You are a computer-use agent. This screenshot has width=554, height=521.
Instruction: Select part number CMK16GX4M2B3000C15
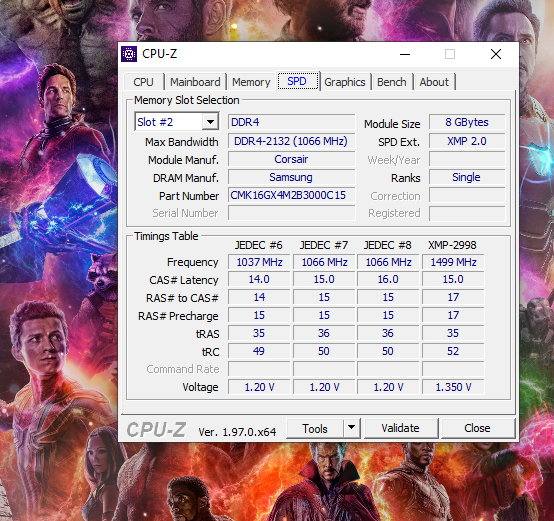[x=291, y=195]
